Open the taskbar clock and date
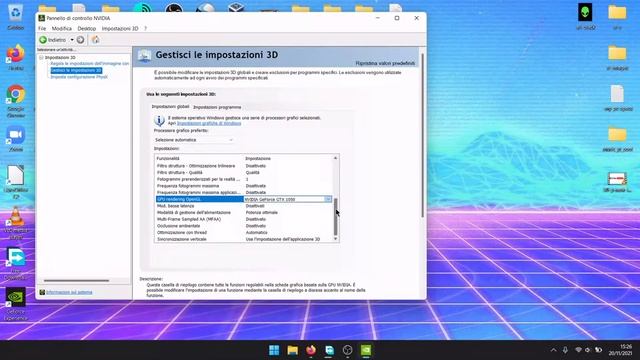 [x=621, y=350]
